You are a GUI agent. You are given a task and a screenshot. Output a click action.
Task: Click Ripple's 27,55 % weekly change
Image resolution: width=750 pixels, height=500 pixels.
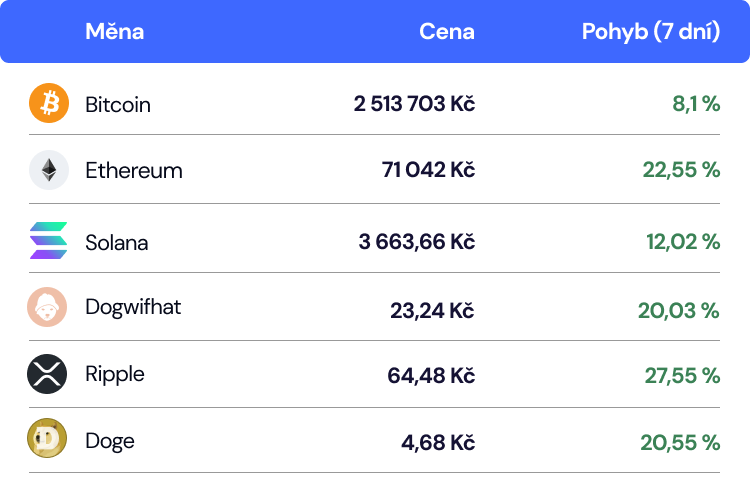coord(682,376)
